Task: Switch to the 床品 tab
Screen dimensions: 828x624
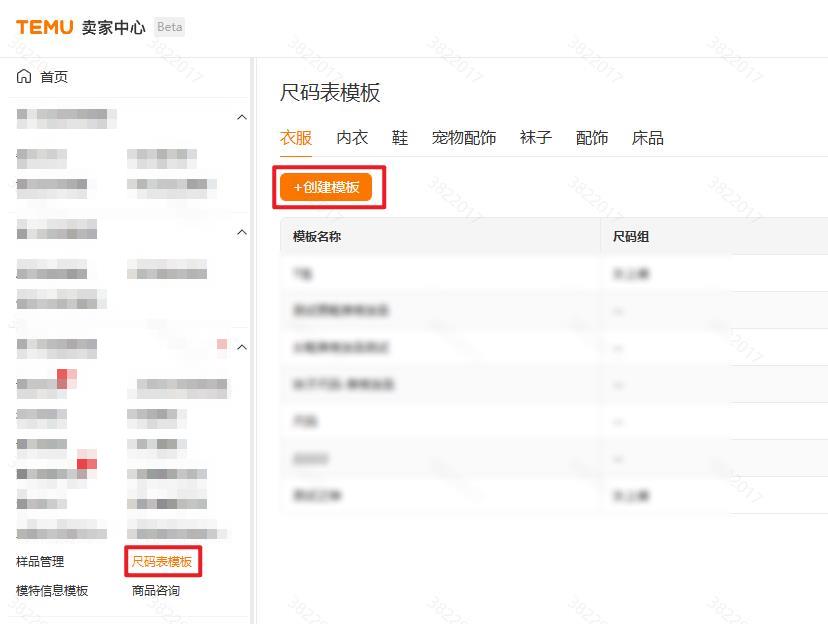Action: click(648, 138)
